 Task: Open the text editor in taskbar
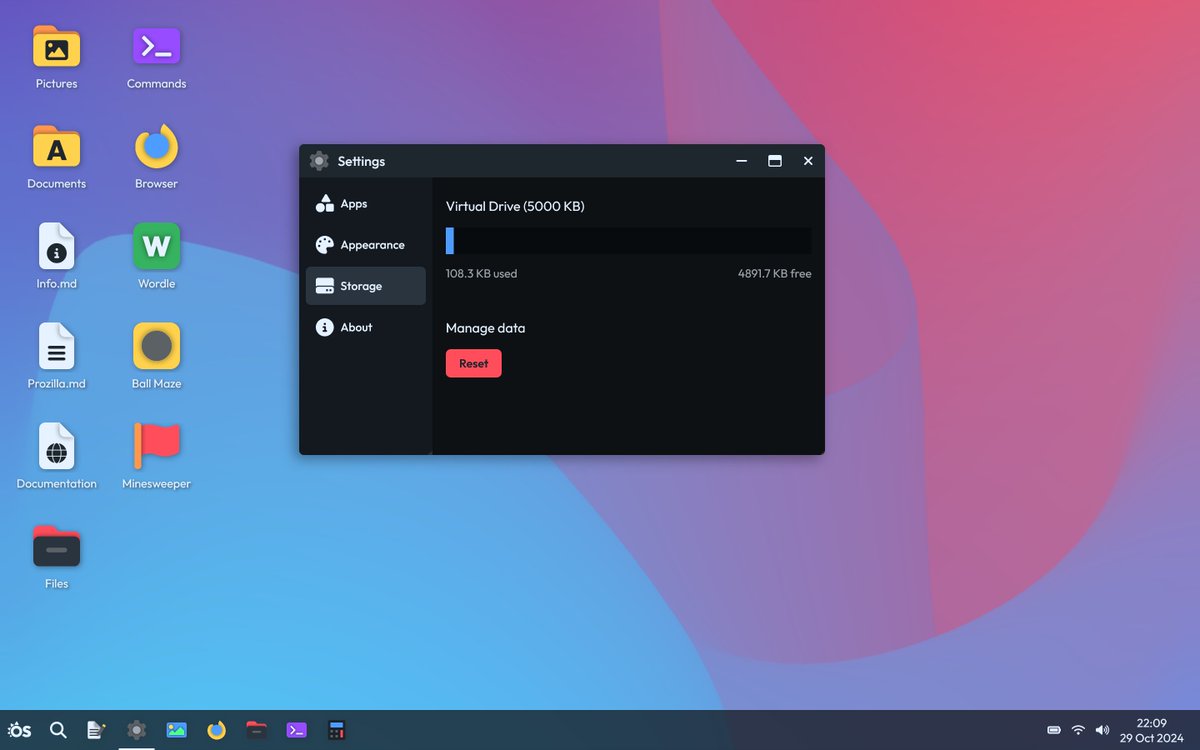click(x=97, y=730)
